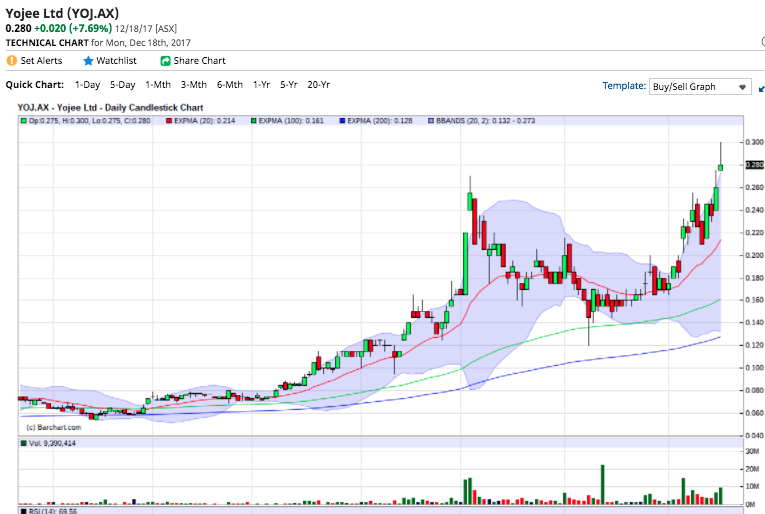This screenshot has height=514, width=765.
Task: Select the 5-Day quick chart
Action: coord(122,85)
